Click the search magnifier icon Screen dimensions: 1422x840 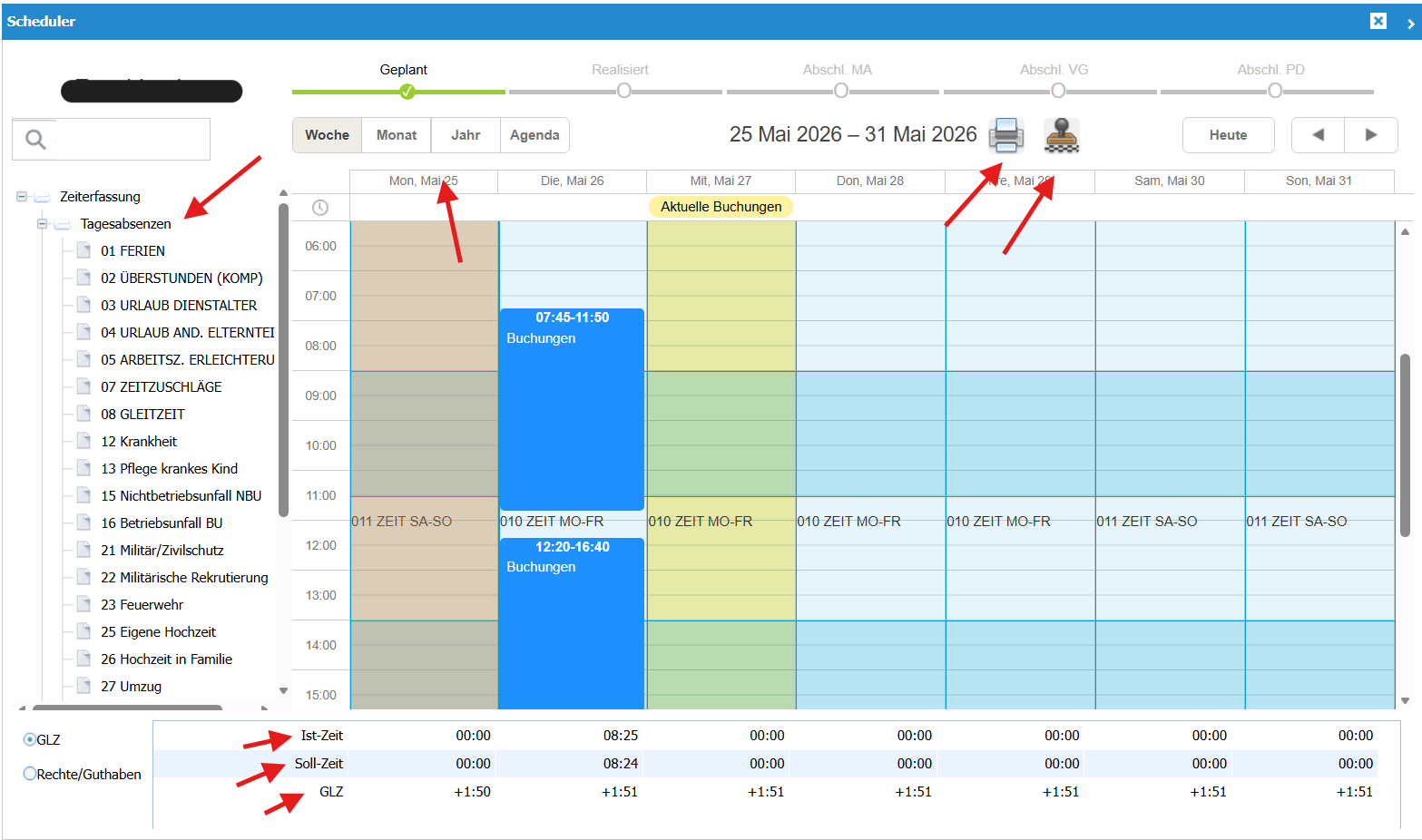[35, 139]
